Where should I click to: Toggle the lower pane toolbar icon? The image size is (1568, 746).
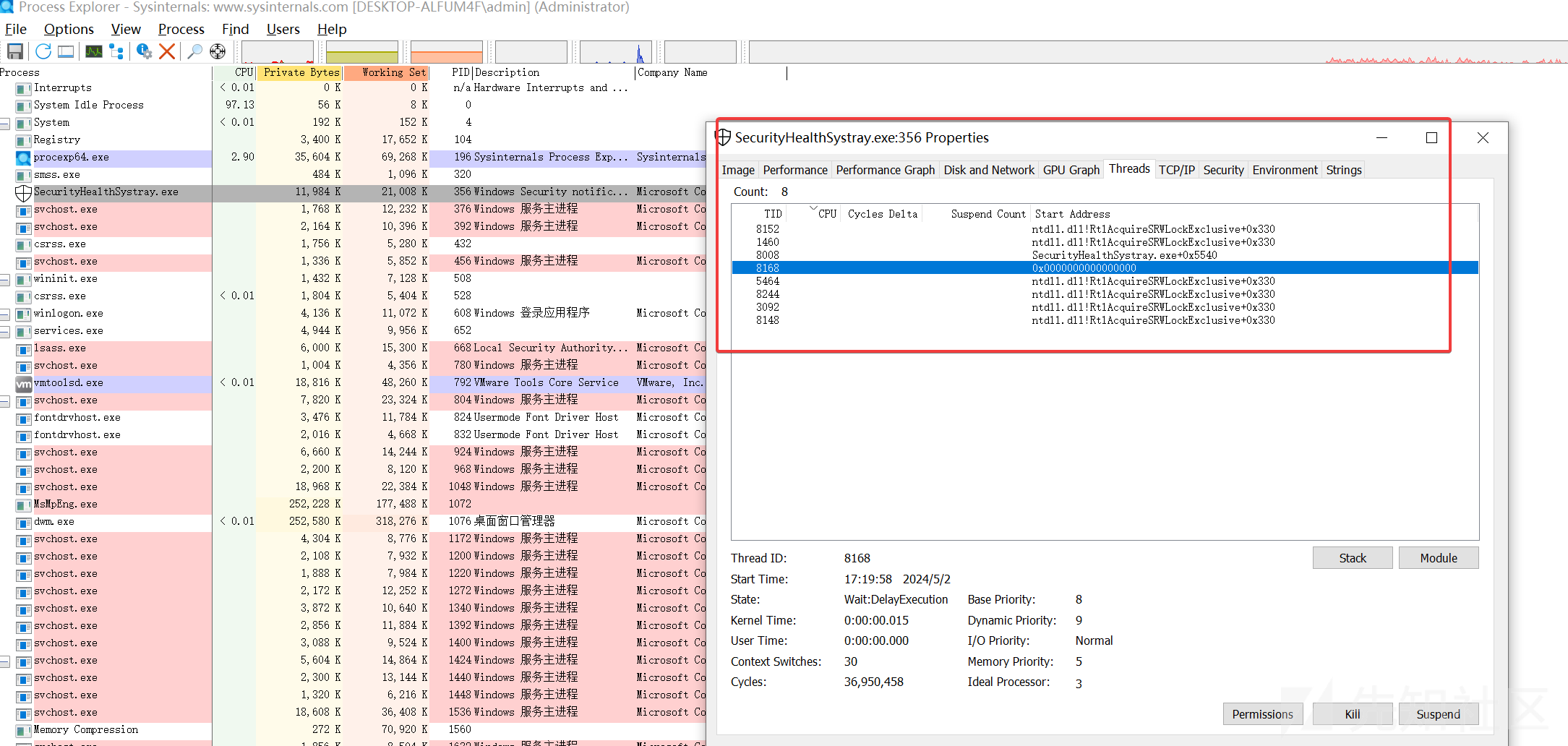click(x=66, y=51)
